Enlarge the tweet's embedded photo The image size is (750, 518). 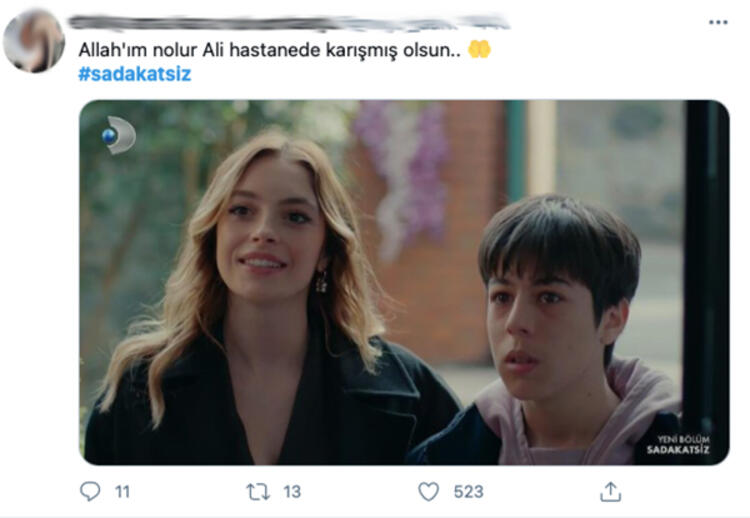[404, 282]
